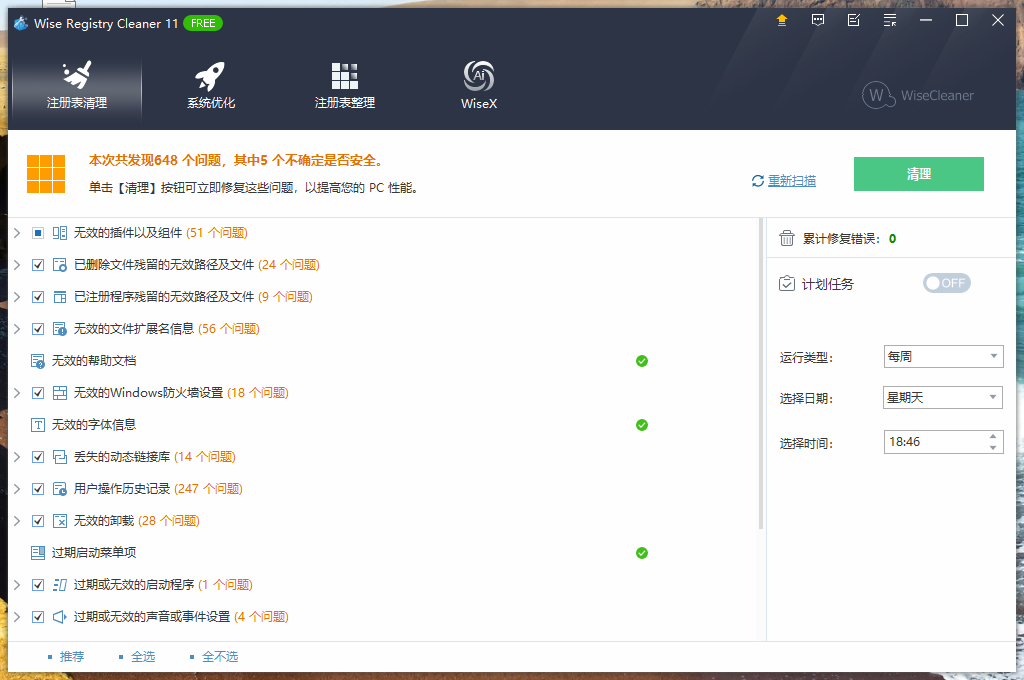Uncheck 用户操作历史记录 checkbox
This screenshot has width=1024, height=680.
38,489
